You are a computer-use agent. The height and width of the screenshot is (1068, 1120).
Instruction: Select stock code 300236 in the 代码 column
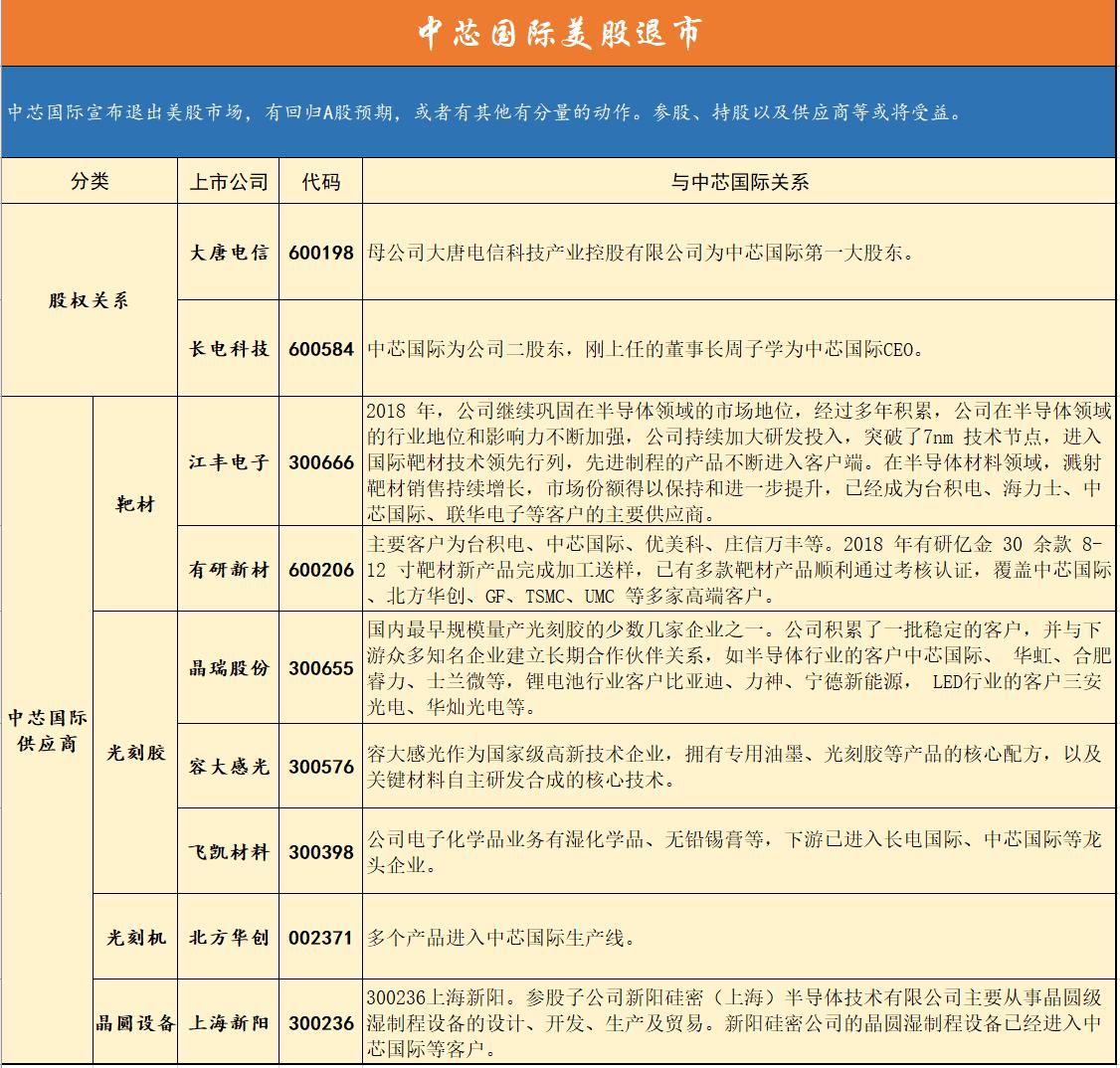pos(320,1022)
